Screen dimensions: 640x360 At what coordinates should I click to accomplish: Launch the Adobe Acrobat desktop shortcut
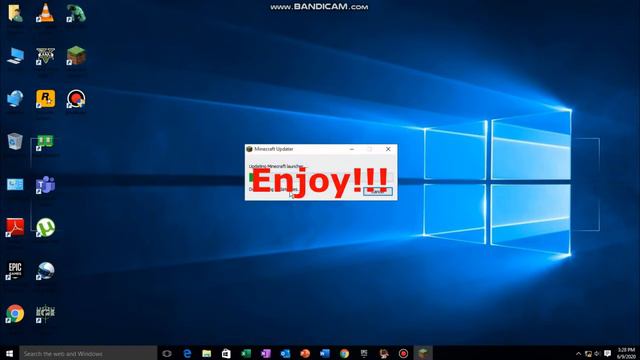point(15,227)
